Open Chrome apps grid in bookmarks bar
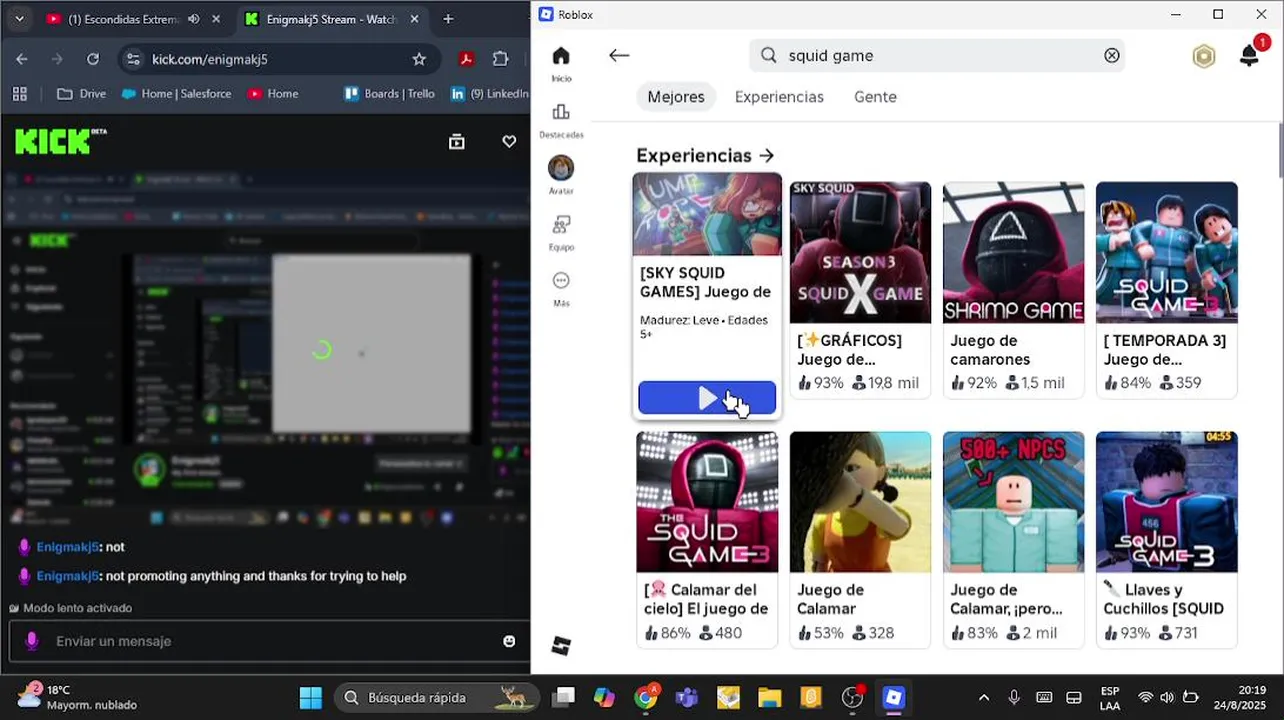This screenshot has width=1284, height=720. [x=19, y=94]
